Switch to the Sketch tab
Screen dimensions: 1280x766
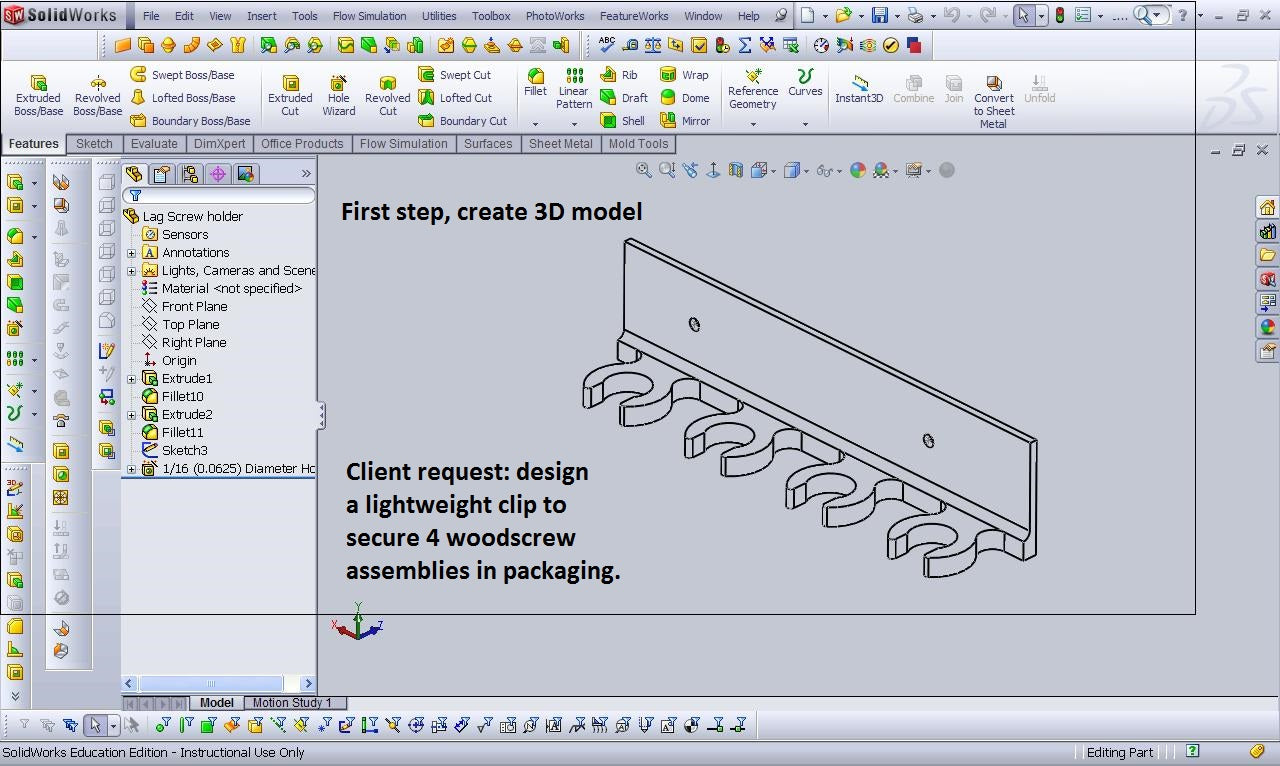point(94,144)
